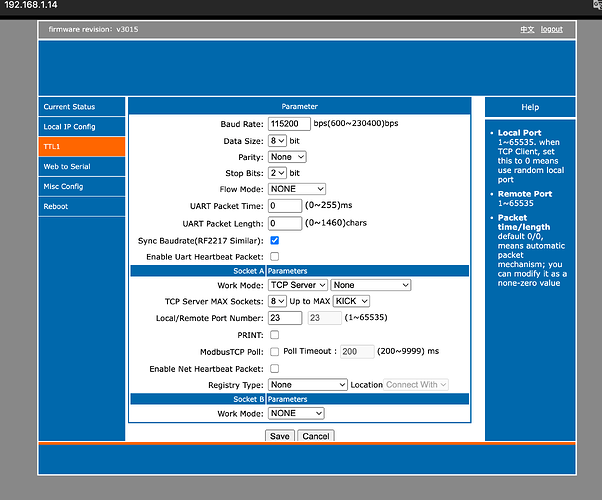
Task: Enable Uart Heartbeat Packet checkbox
Action: click(x=275, y=257)
